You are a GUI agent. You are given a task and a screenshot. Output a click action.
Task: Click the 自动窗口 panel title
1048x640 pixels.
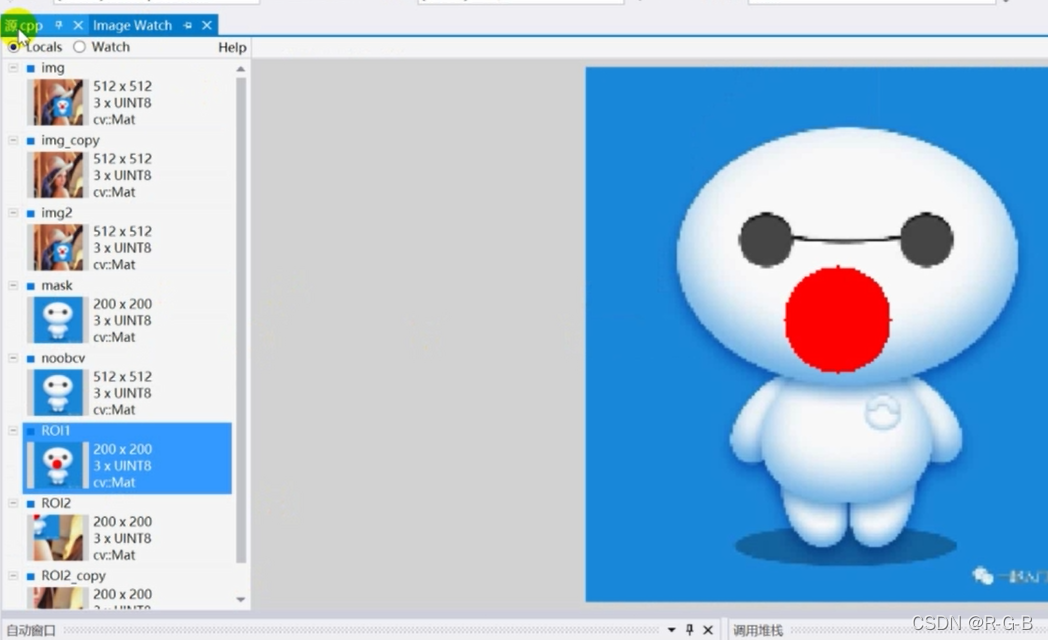(x=31, y=630)
